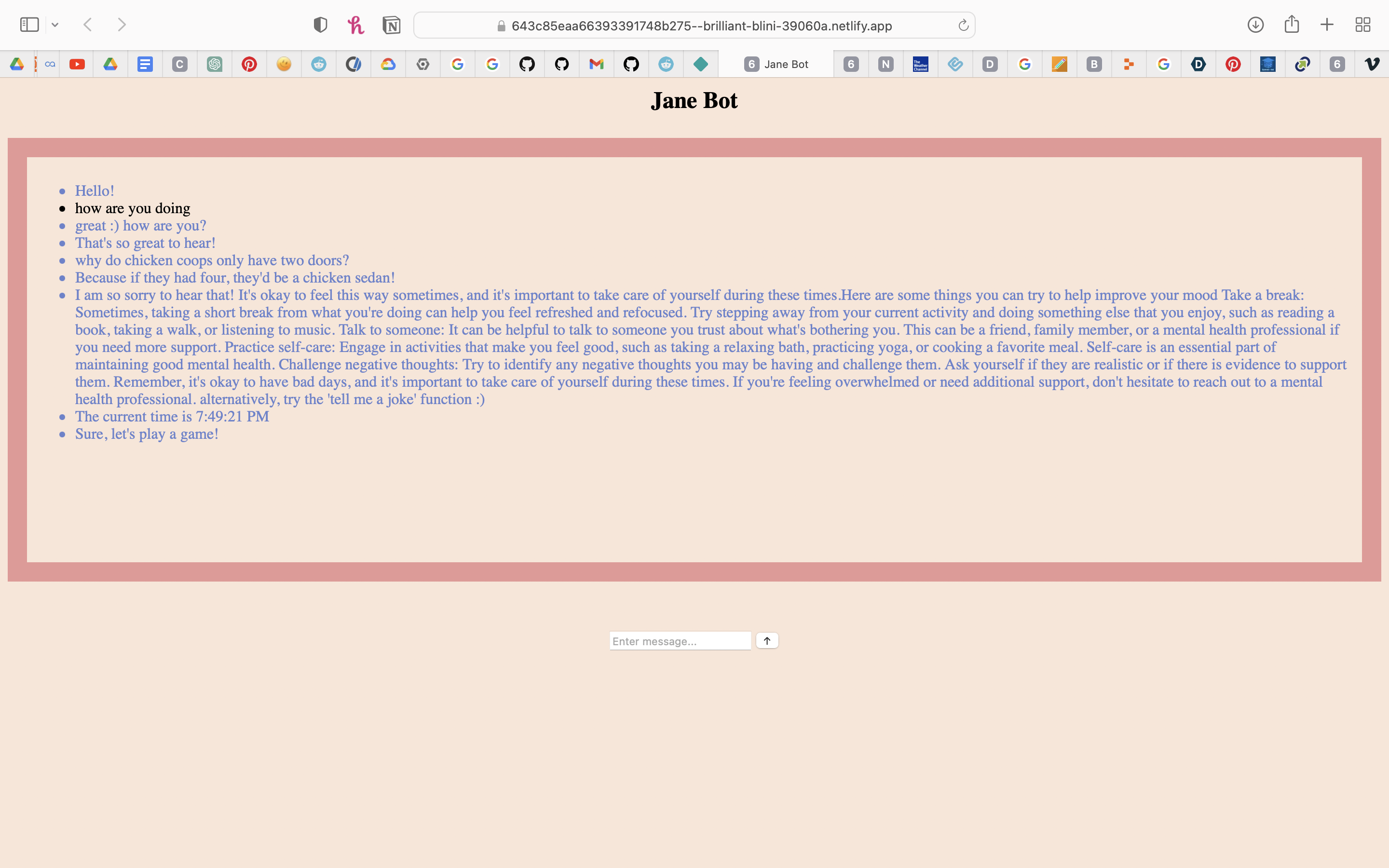Open the Honey extension icon
Screen dimensions: 1389x868
click(355, 25)
